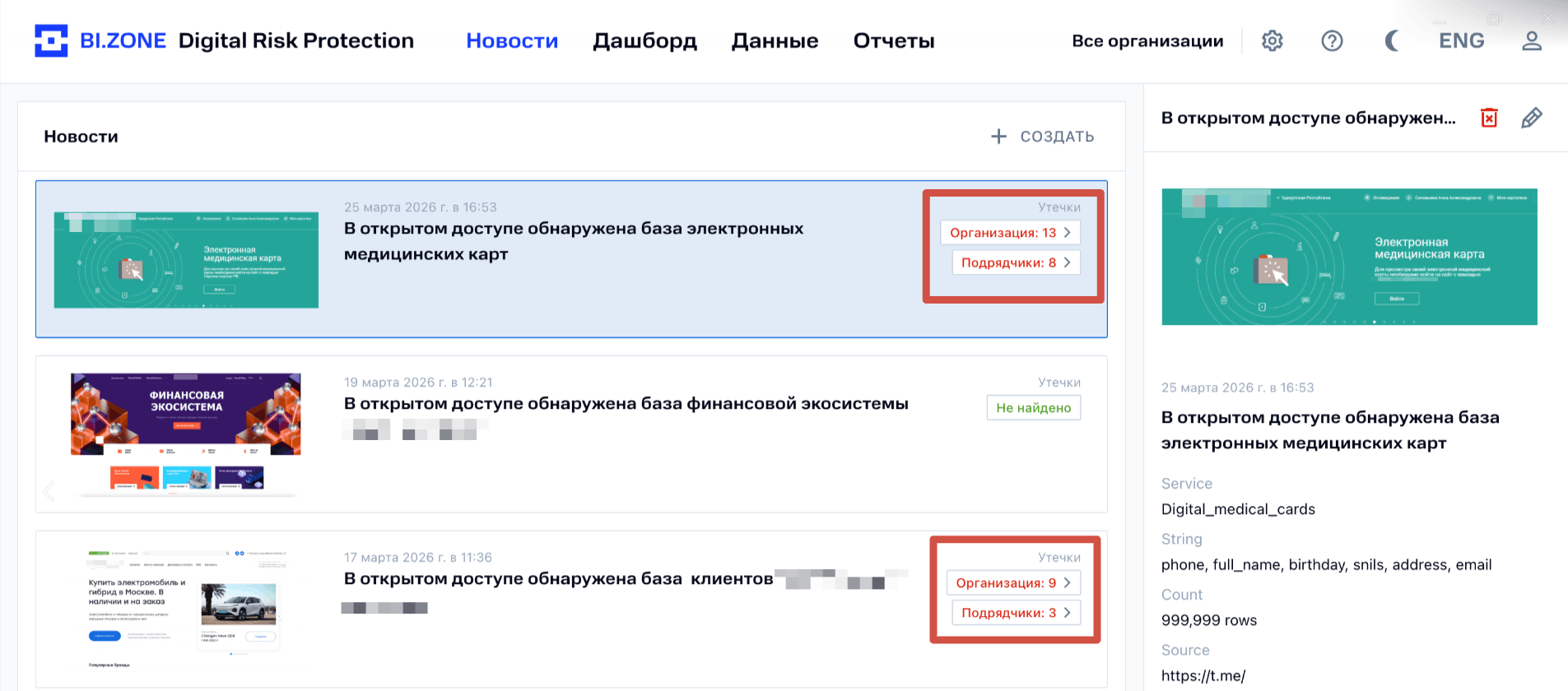Switch to the Данные tab
The width and height of the screenshot is (1568, 691).
pos(775,41)
